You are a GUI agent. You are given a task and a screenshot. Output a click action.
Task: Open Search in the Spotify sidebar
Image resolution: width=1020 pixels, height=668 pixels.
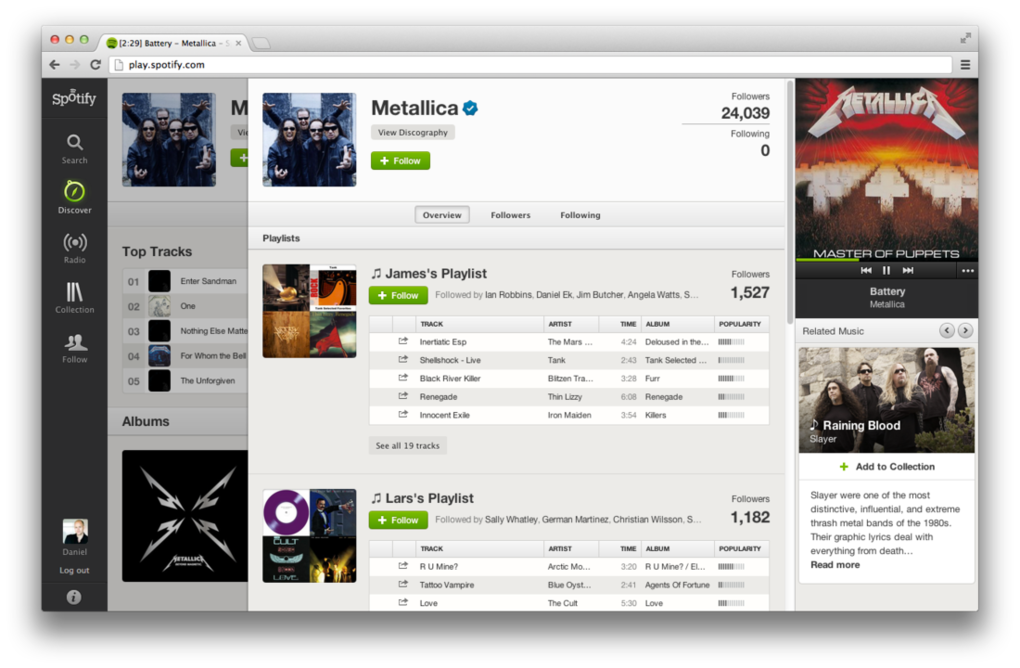(x=74, y=149)
